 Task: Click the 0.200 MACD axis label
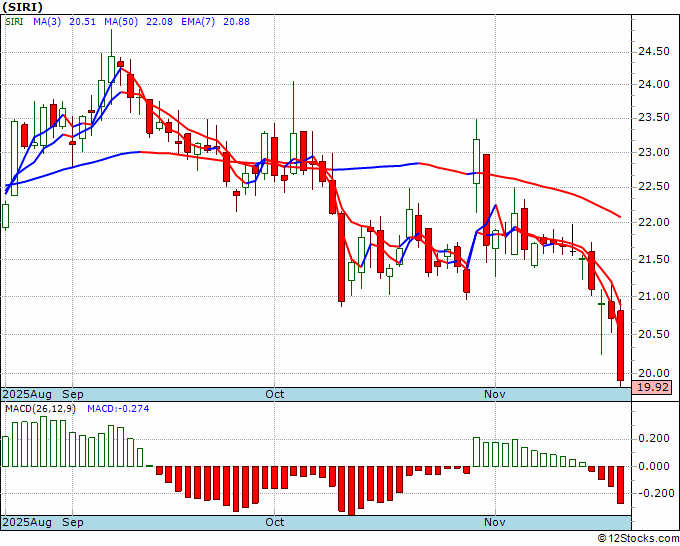654,438
